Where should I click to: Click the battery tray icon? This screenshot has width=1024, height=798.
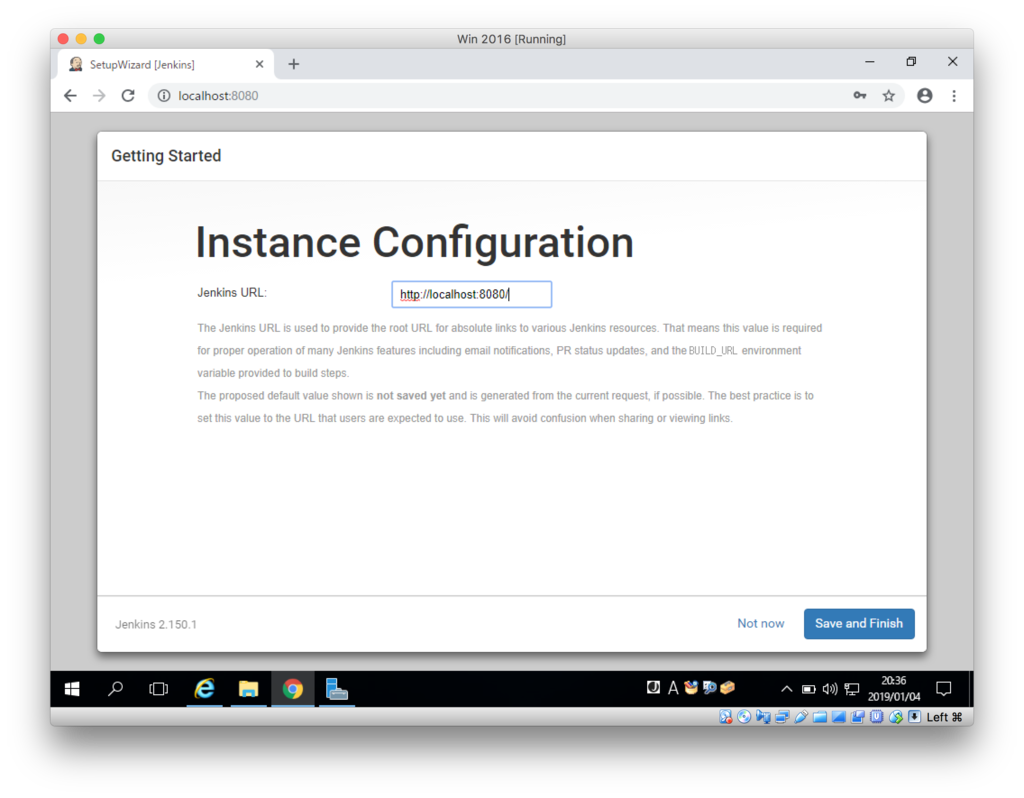click(x=808, y=689)
